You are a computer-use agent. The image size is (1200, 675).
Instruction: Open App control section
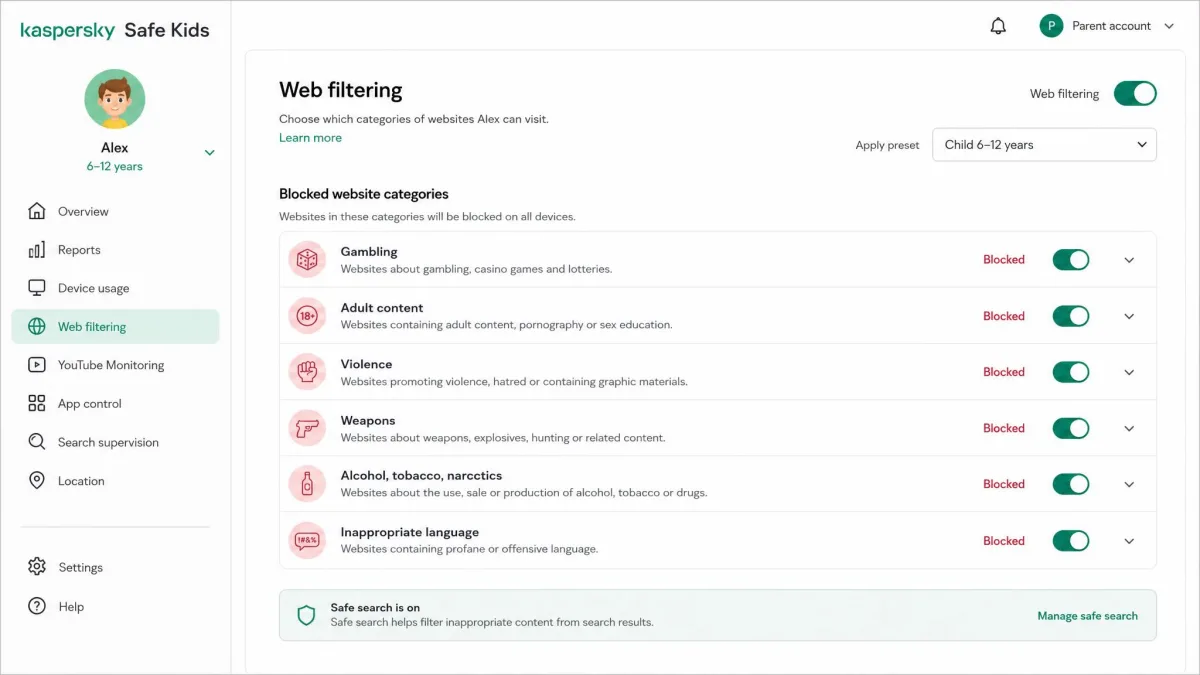[115, 404]
